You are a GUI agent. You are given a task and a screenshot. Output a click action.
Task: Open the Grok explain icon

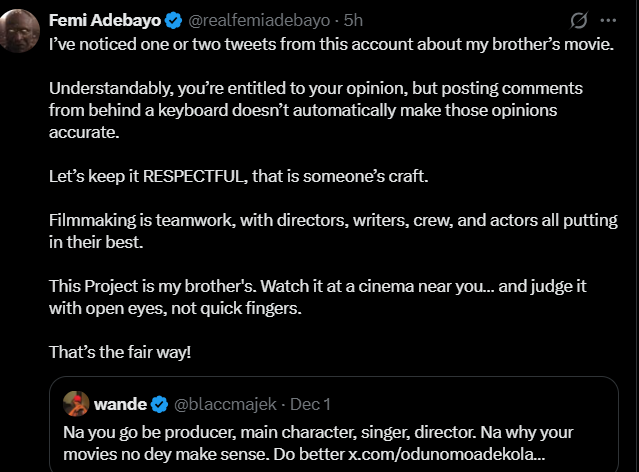point(577,20)
